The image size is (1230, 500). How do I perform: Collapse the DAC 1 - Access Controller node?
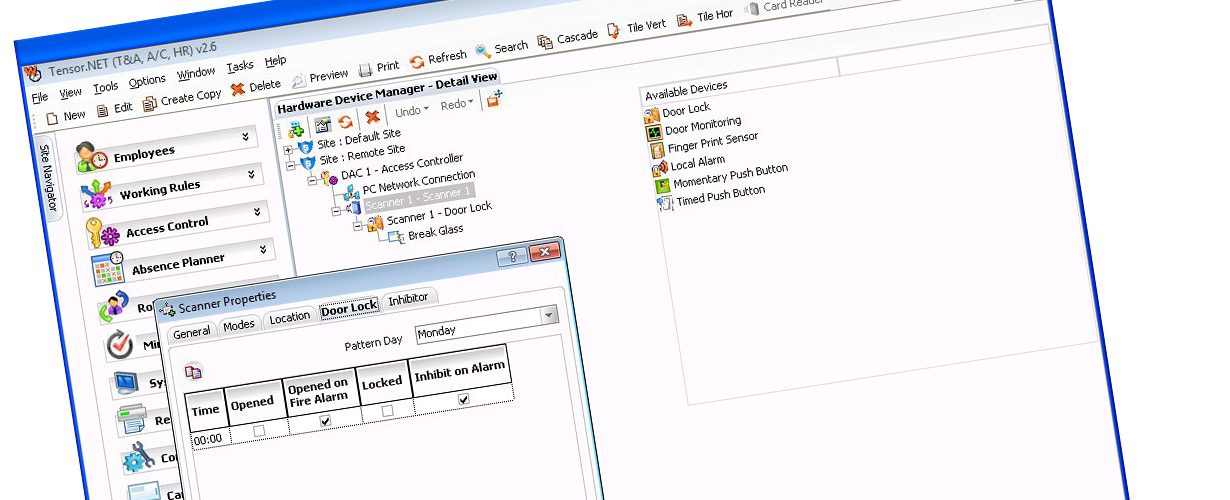[x=313, y=182]
